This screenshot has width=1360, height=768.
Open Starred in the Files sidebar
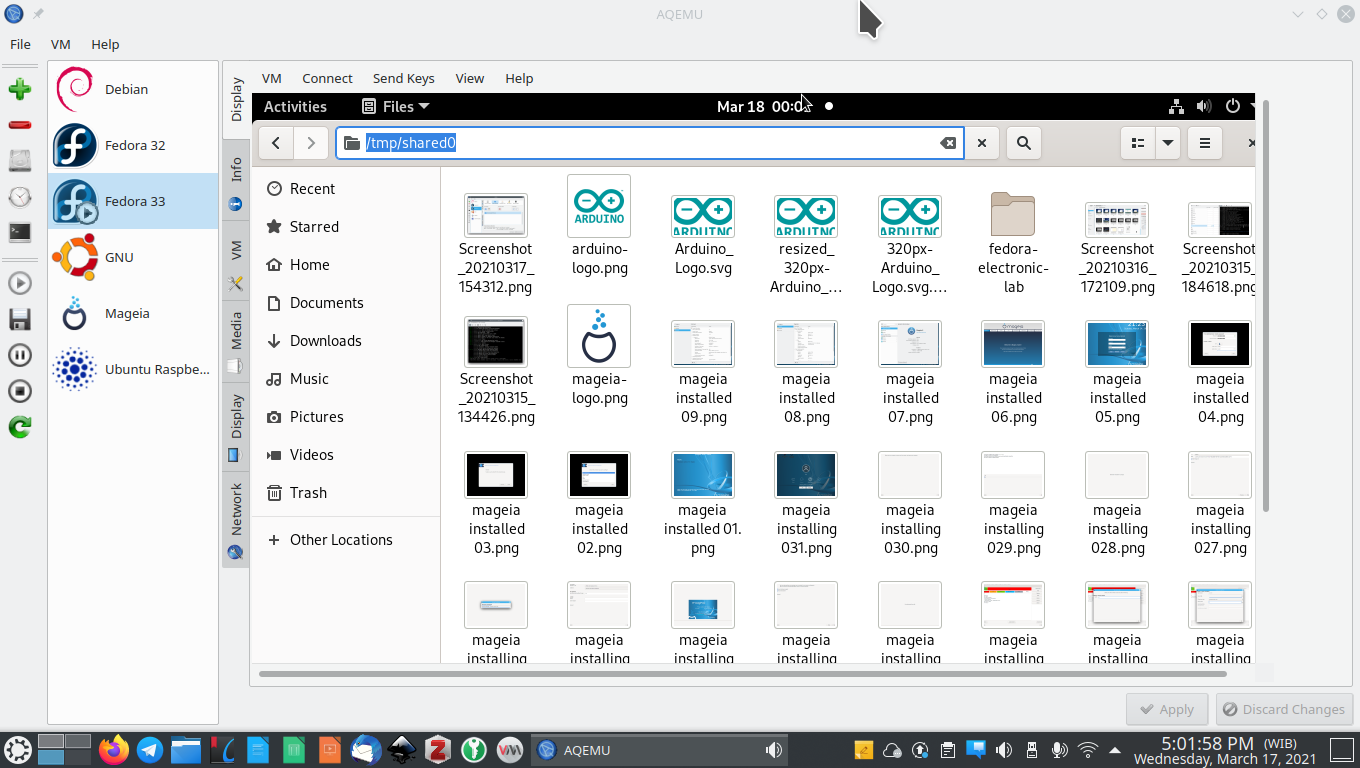(x=346, y=227)
